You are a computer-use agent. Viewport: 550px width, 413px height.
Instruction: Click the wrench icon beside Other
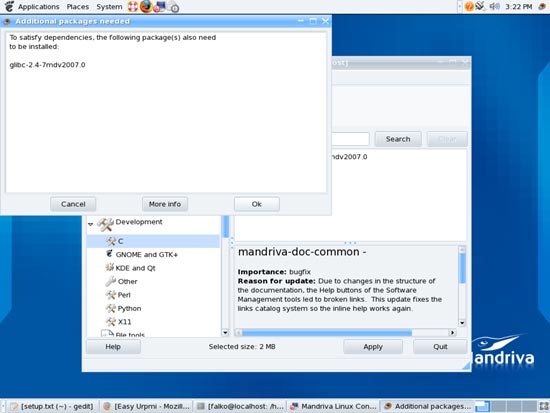click(x=110, y=281)
